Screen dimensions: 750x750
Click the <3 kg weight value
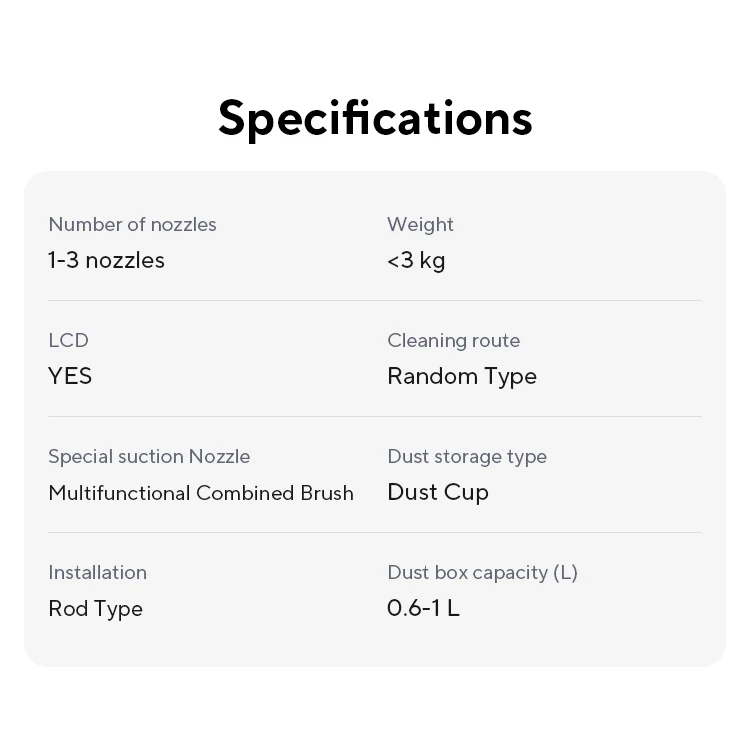[416, 260]
